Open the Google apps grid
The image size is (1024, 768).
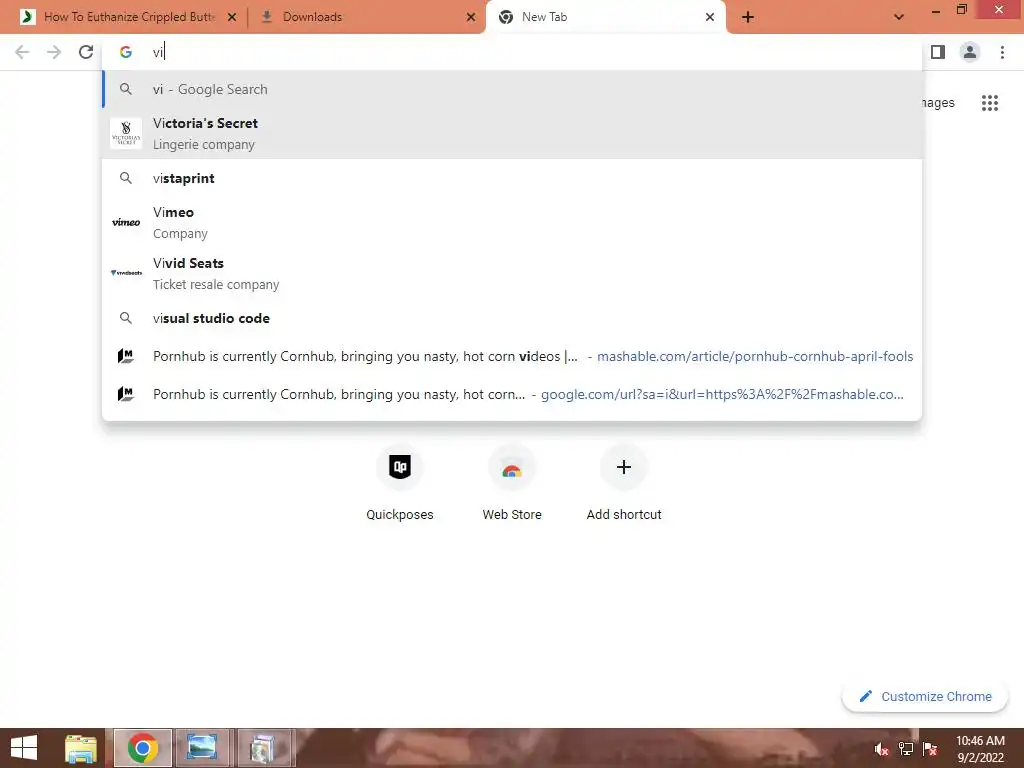[990, 103]
